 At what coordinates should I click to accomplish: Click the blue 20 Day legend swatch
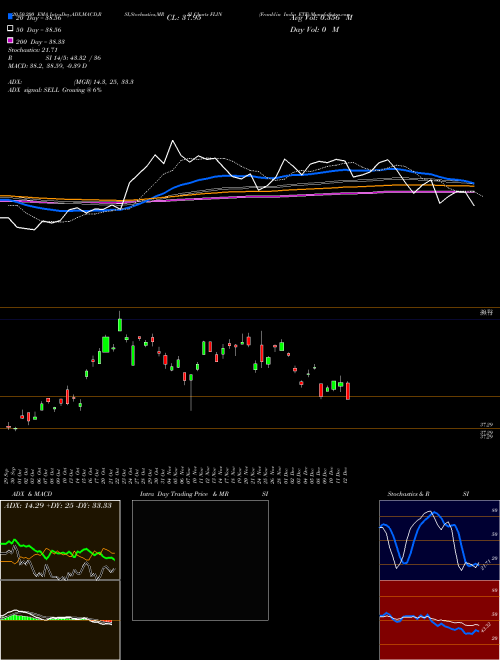pos(10,17)
